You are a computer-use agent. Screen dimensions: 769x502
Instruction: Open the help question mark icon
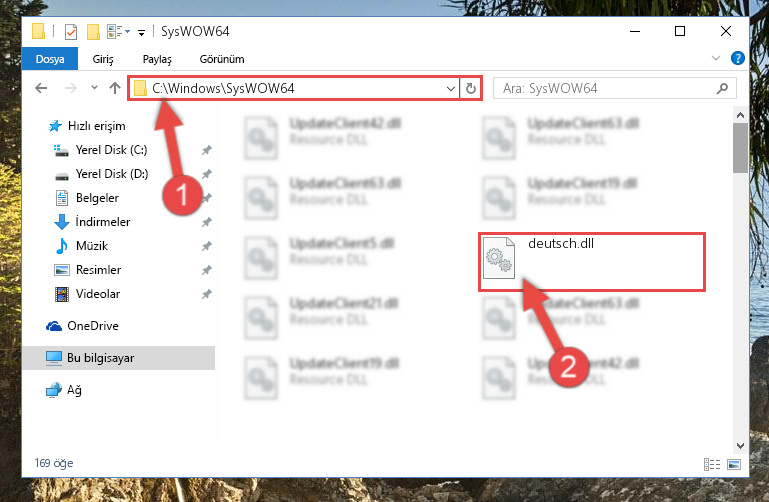tap(737, 58)
